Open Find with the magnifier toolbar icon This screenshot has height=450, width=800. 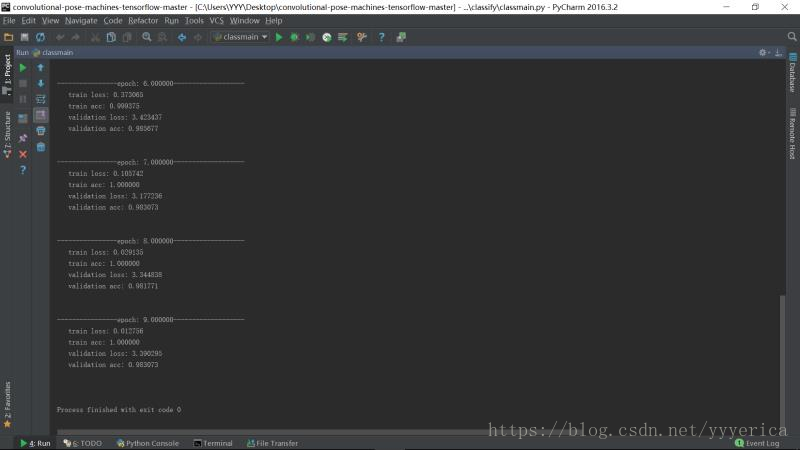click(147, 37)
